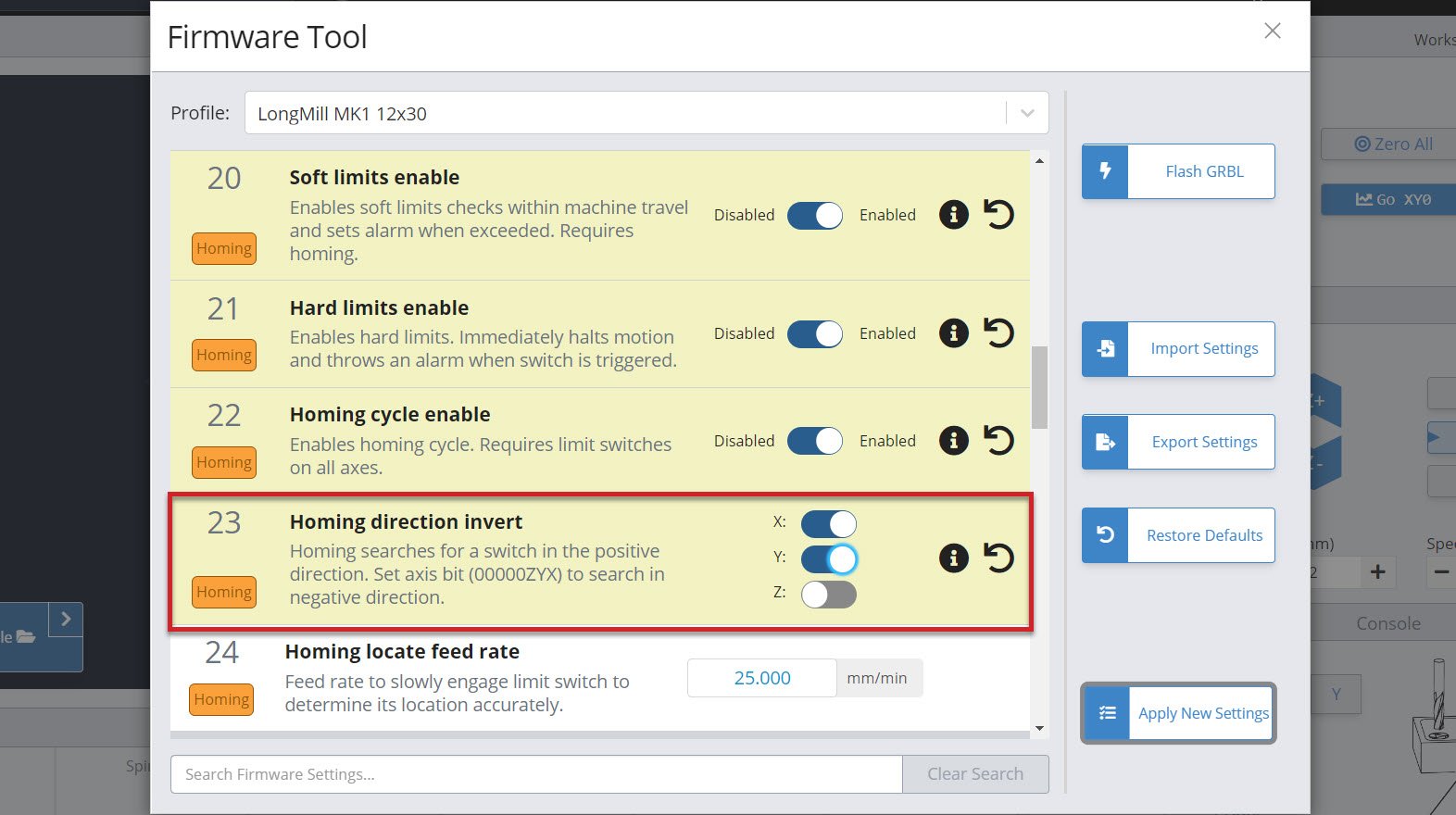Click info icon for Soft limits enable
This screenshot has width=1456, height=815.
[953, 215]
